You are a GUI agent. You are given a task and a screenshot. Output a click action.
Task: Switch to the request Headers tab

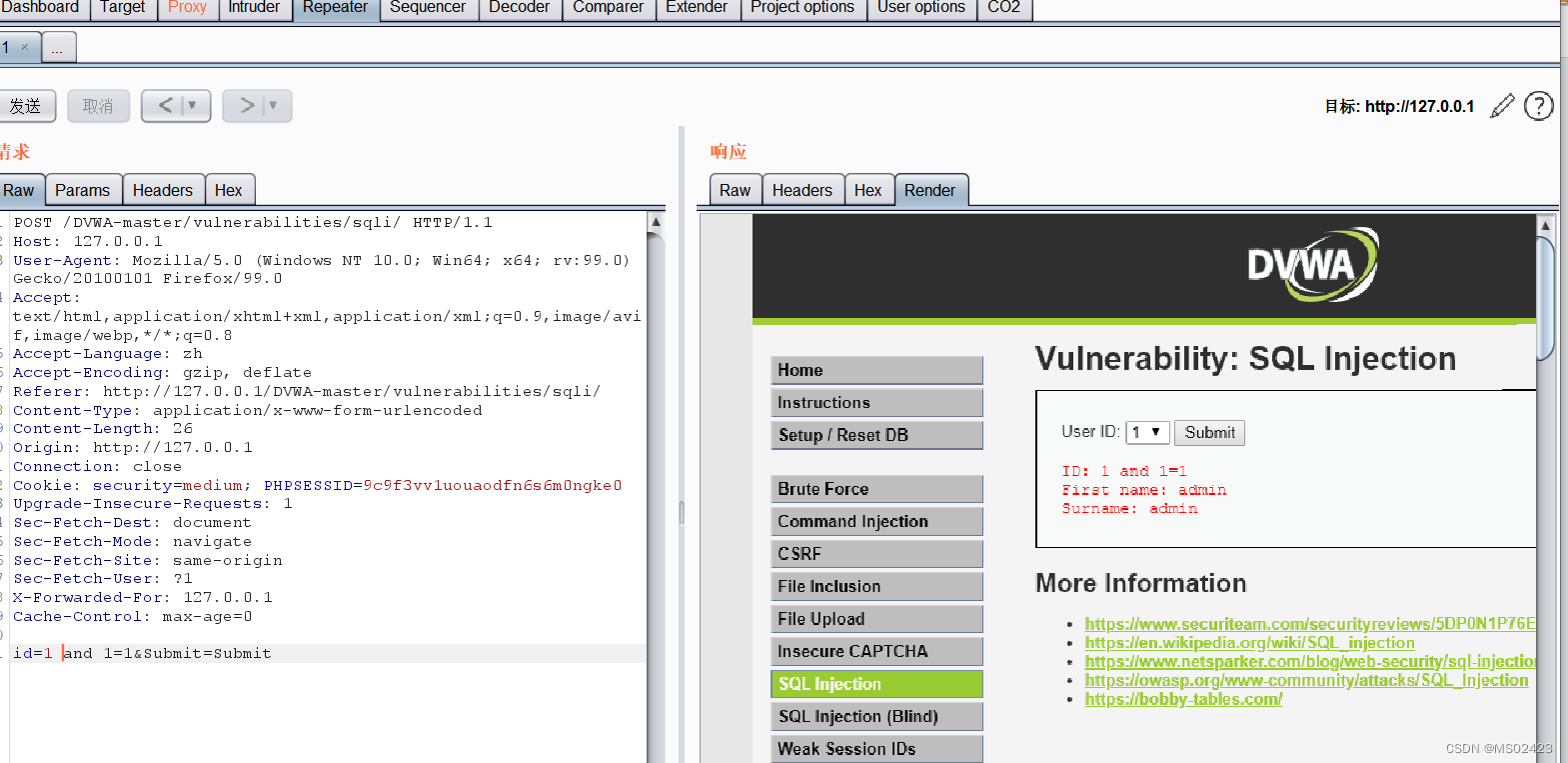(163, 190)
